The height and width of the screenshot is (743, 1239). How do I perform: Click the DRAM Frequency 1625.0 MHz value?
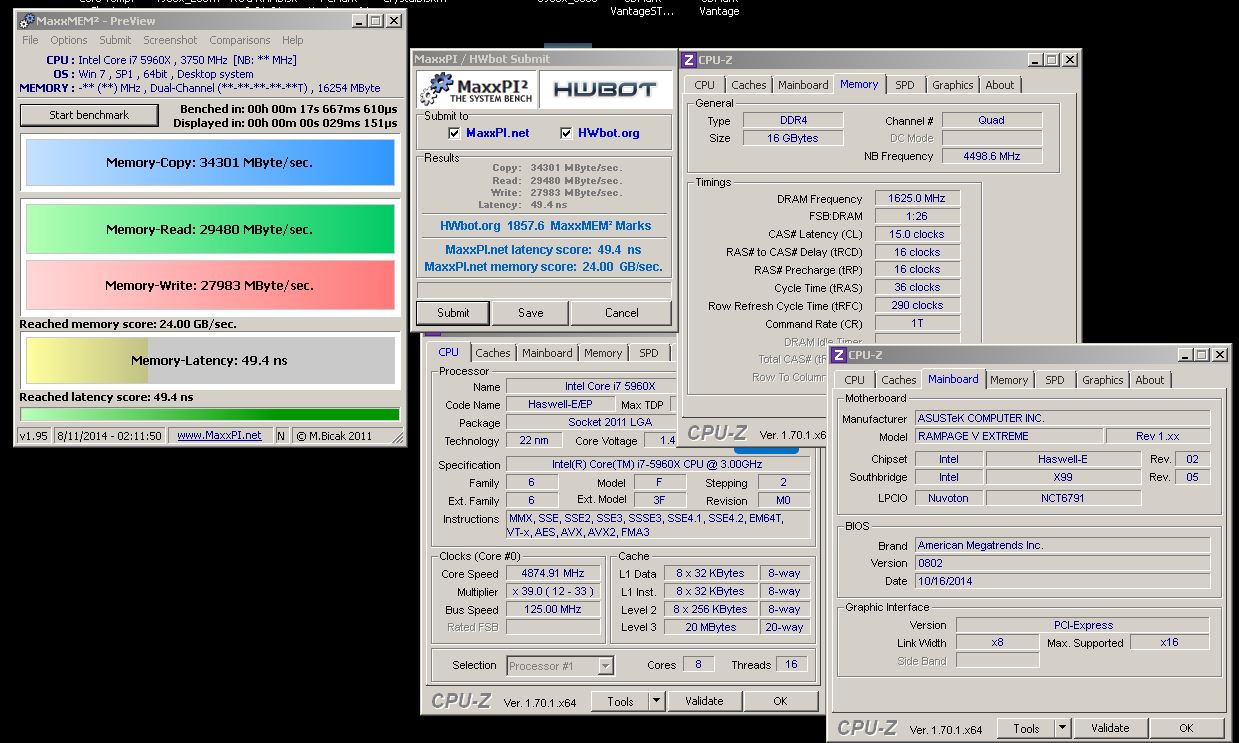[x=917, y=199]
